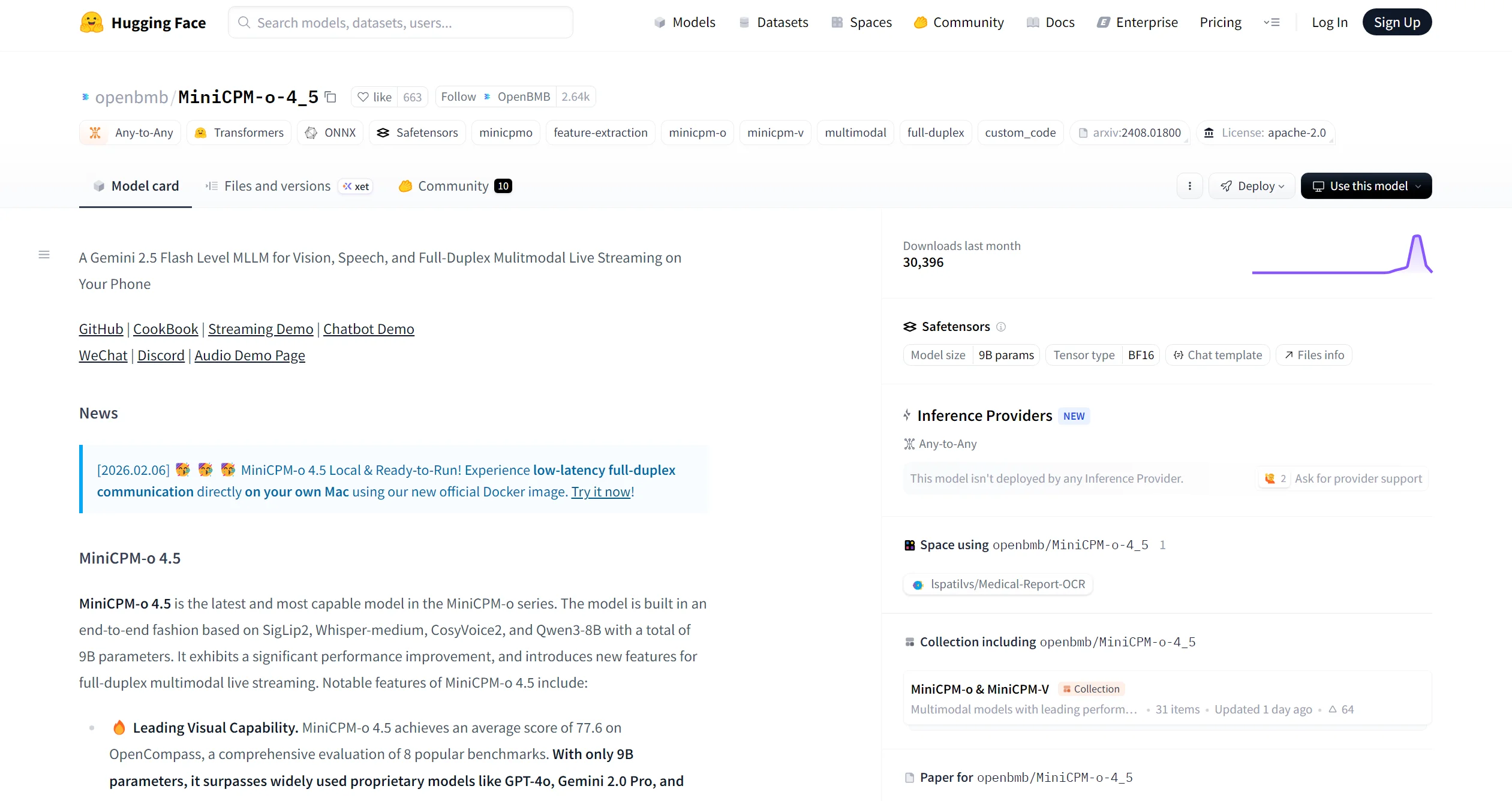Open the Chat template viewer
This screenshot has height=801, width=1512.
[x=1218, y=355]
